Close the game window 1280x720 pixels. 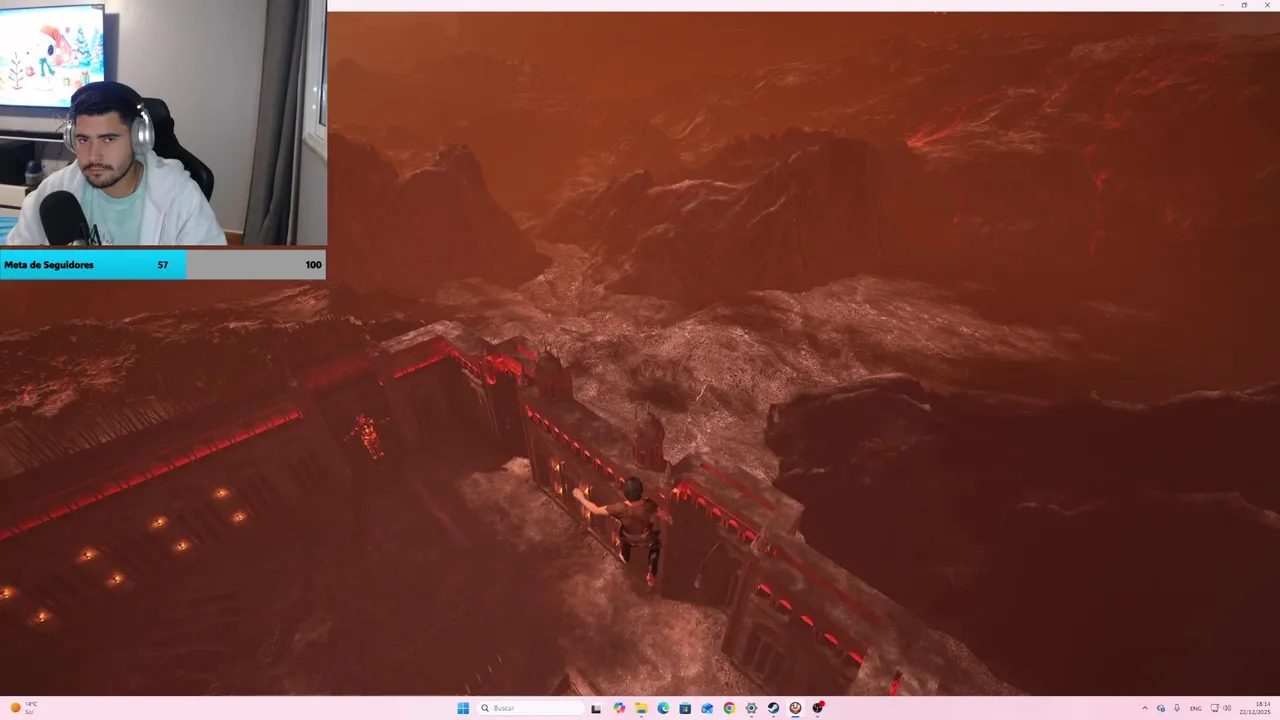[1268, 5]
